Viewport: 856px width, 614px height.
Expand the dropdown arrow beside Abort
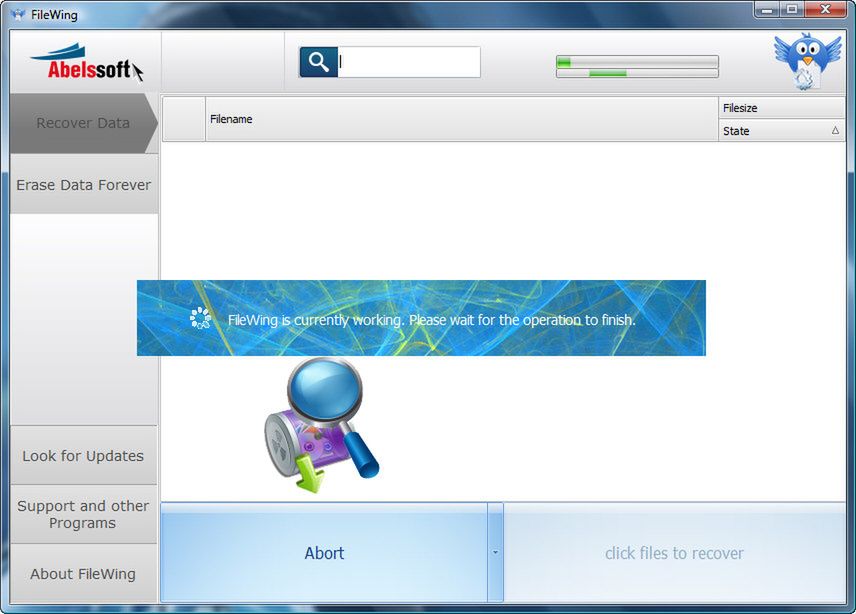click(x=495, y=553)
